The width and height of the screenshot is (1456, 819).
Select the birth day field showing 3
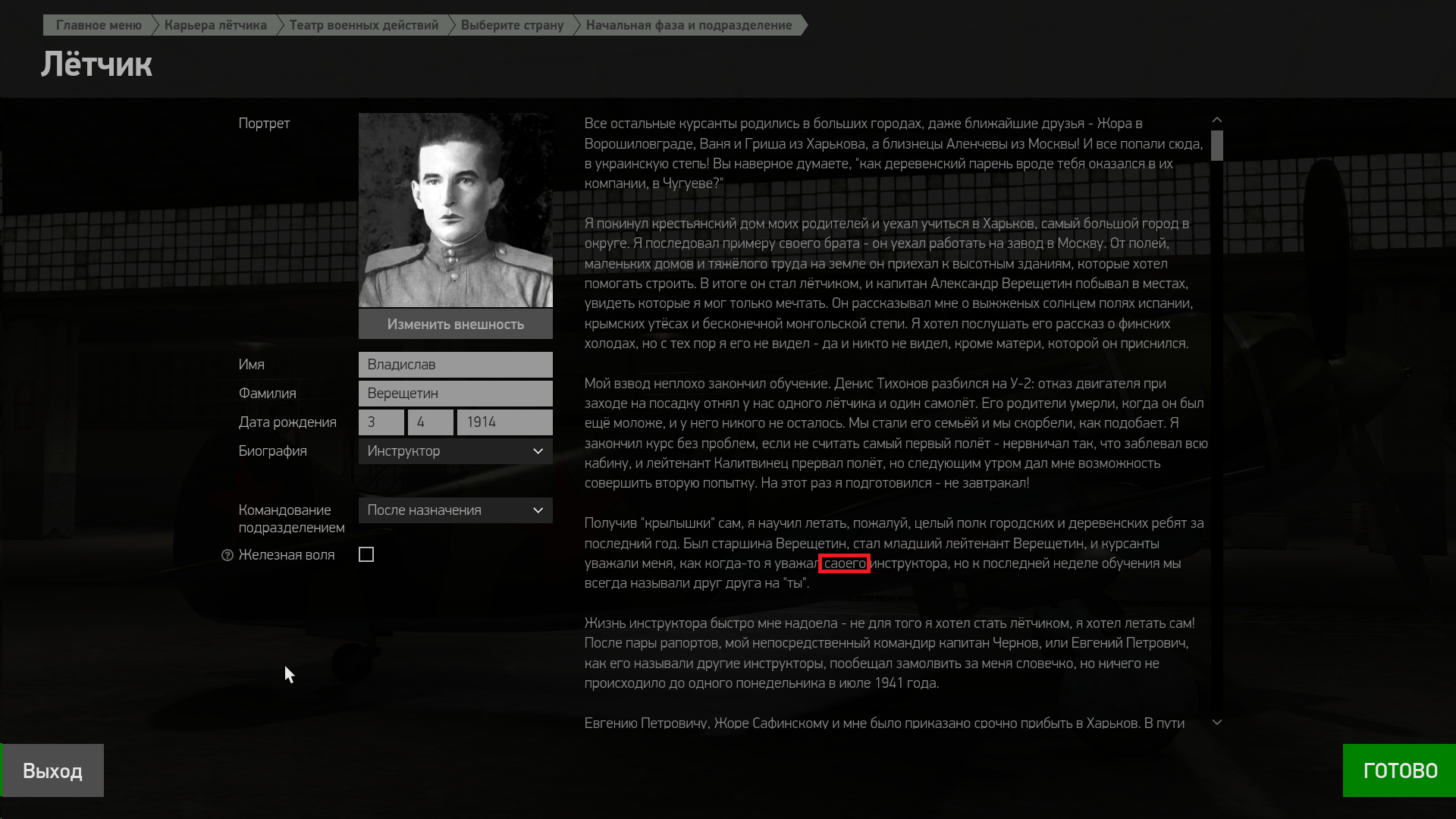(x=381, y=422)
